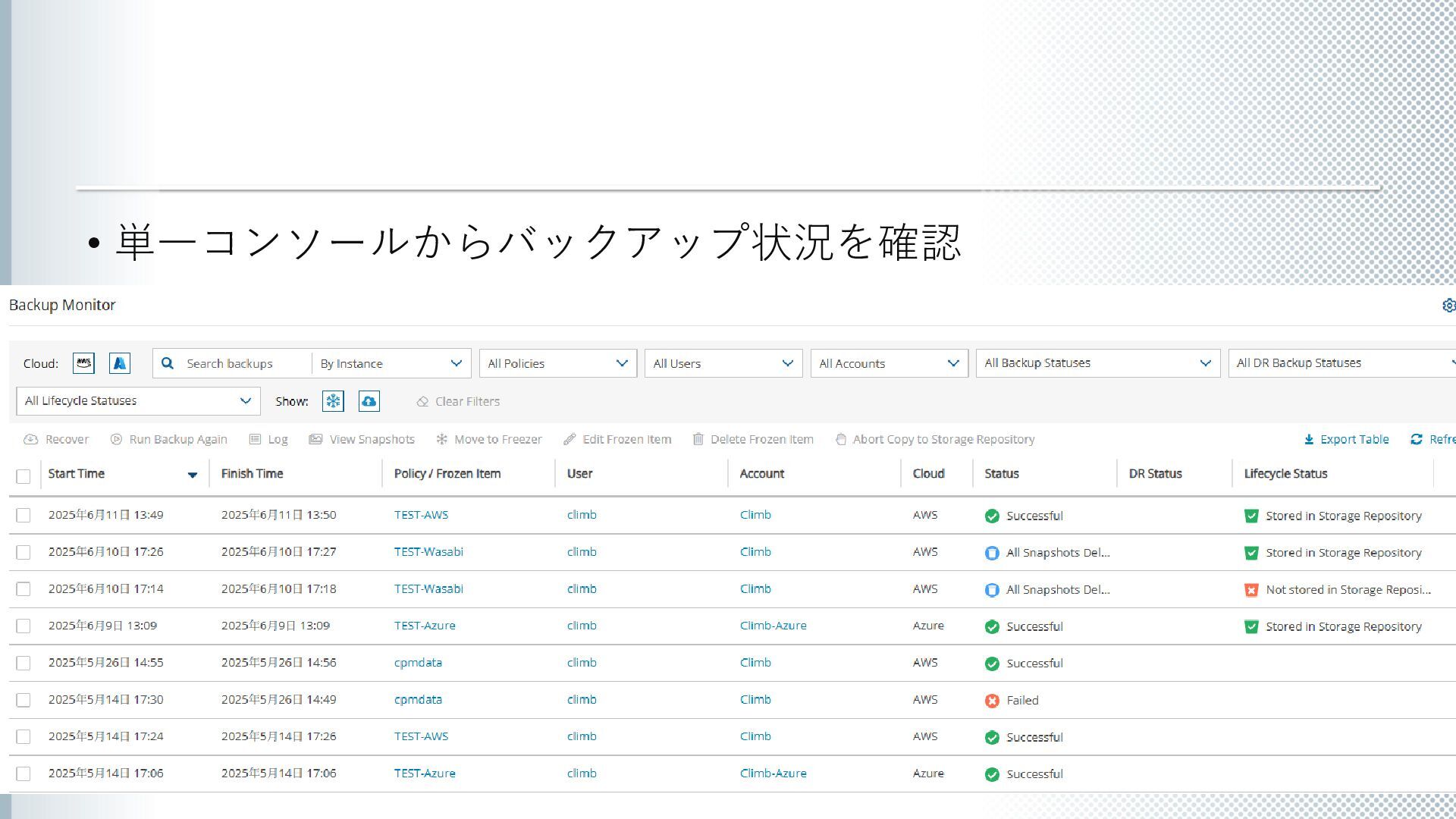
Task: Open Climb-Azure account in 6月9日 row
Action: tap(773, 626)
